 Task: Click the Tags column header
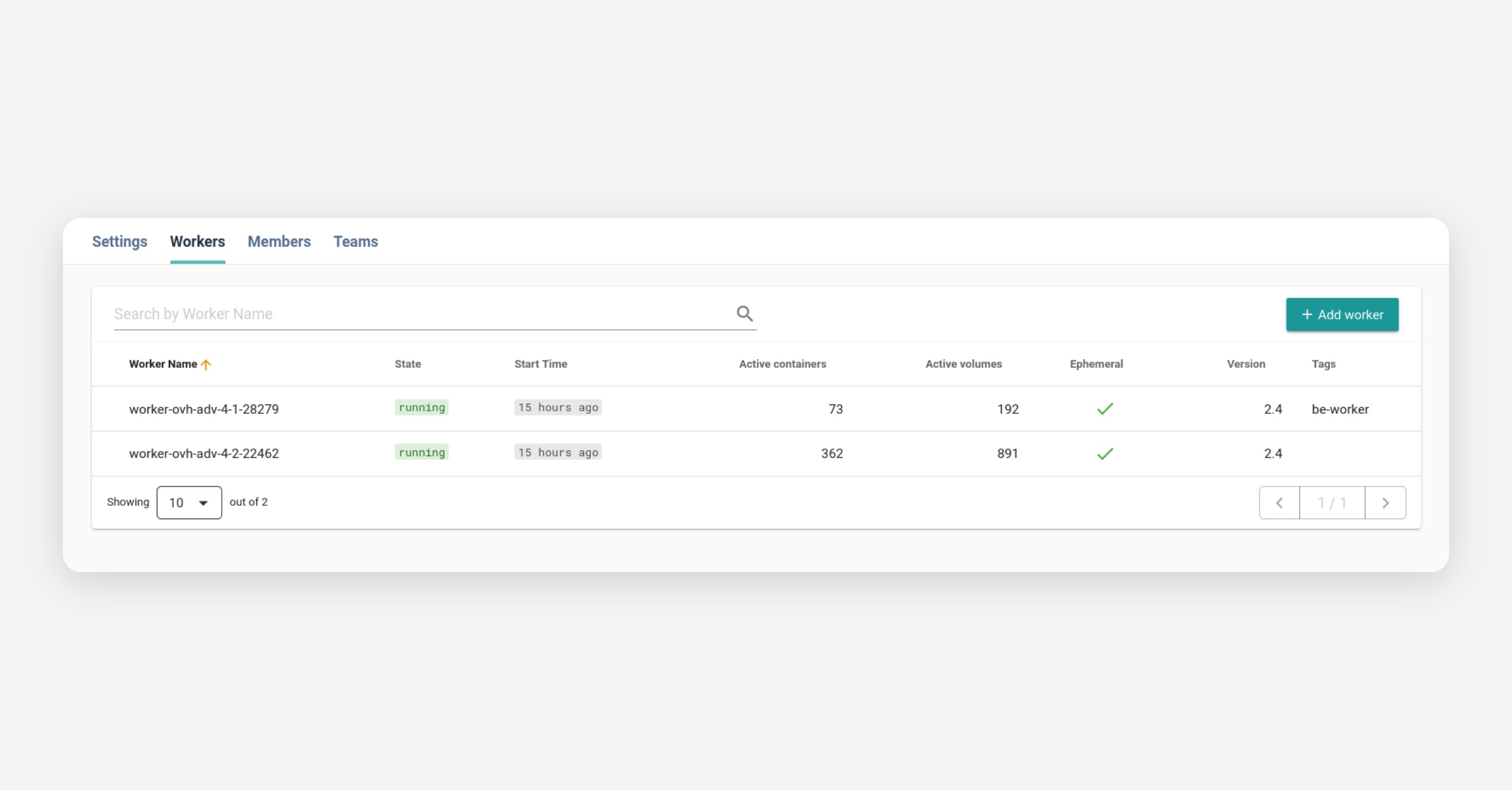click(x=1324, y=364)
